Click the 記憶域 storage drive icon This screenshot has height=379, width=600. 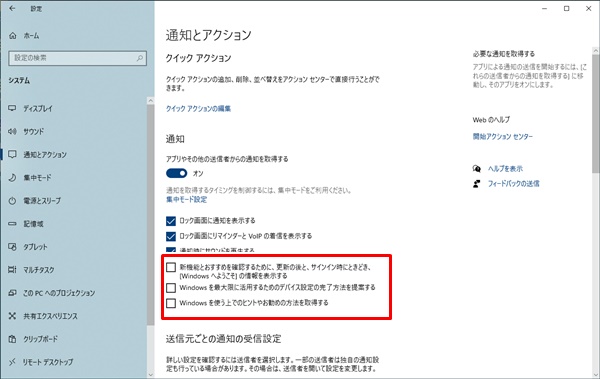(x=12, y=224)
